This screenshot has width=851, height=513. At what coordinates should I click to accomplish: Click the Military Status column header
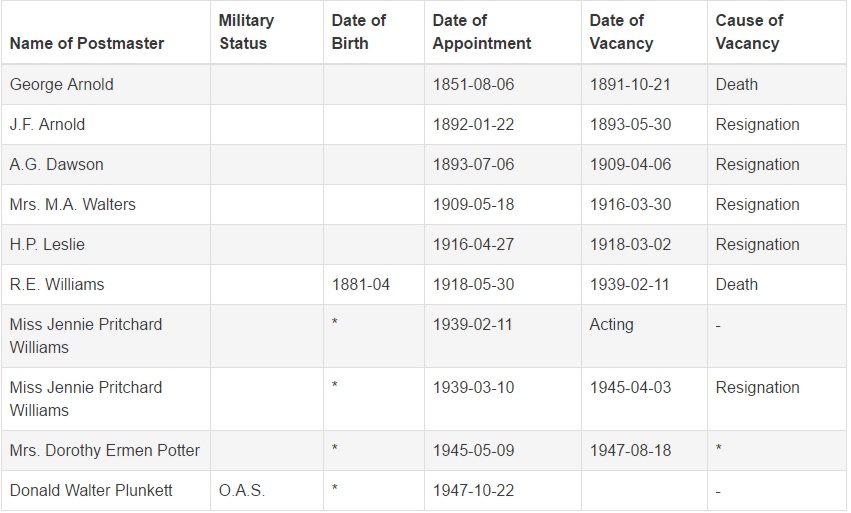246,32
